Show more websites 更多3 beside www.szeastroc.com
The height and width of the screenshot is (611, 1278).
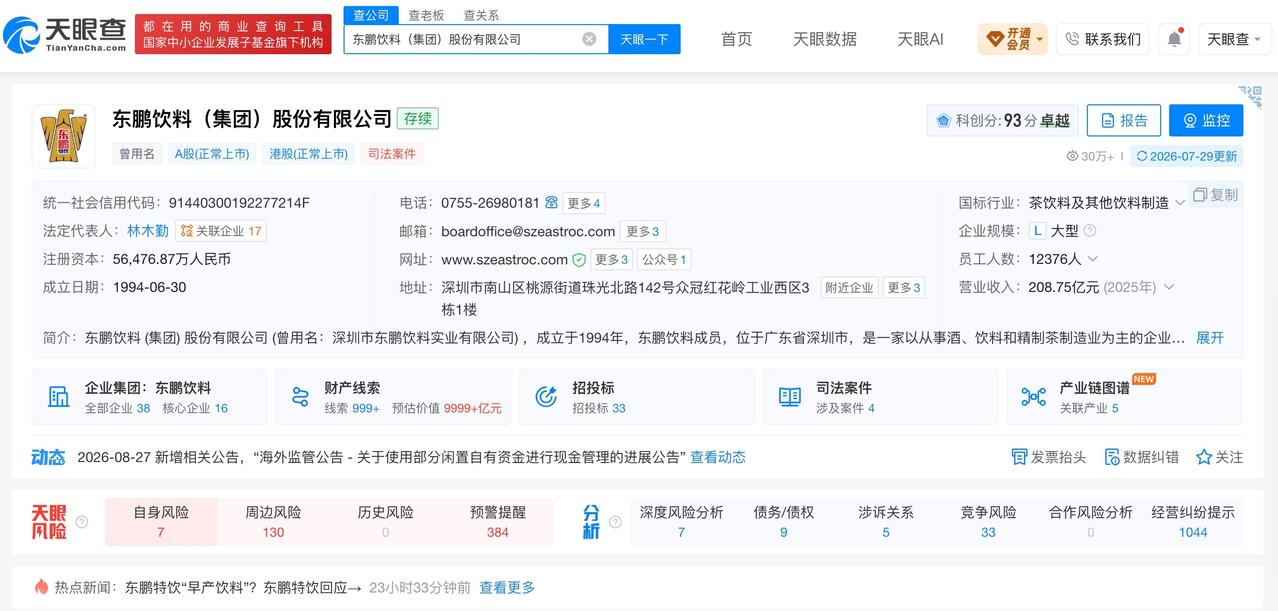point(612,260)
